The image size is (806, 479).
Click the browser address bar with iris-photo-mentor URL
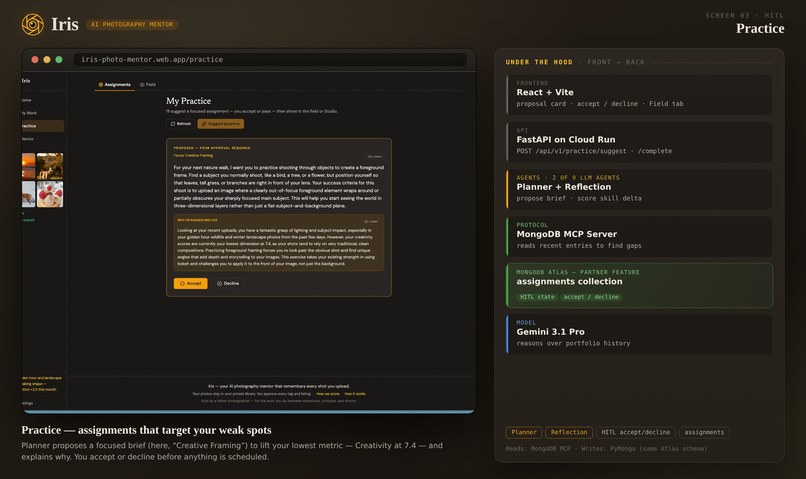[270, 60]
